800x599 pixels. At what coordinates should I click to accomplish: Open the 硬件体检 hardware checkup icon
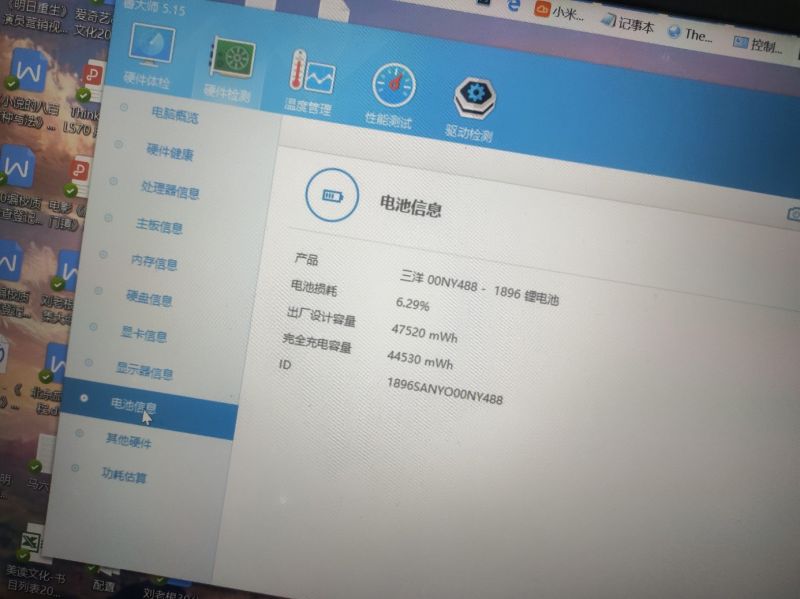click(149, 55)
